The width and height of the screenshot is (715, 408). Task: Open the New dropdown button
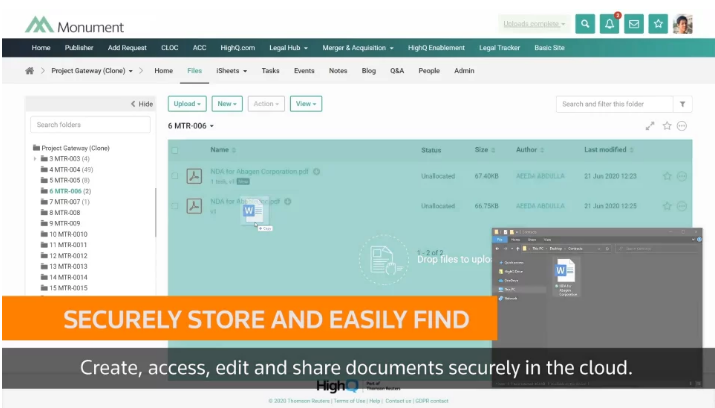click(228, 103)
